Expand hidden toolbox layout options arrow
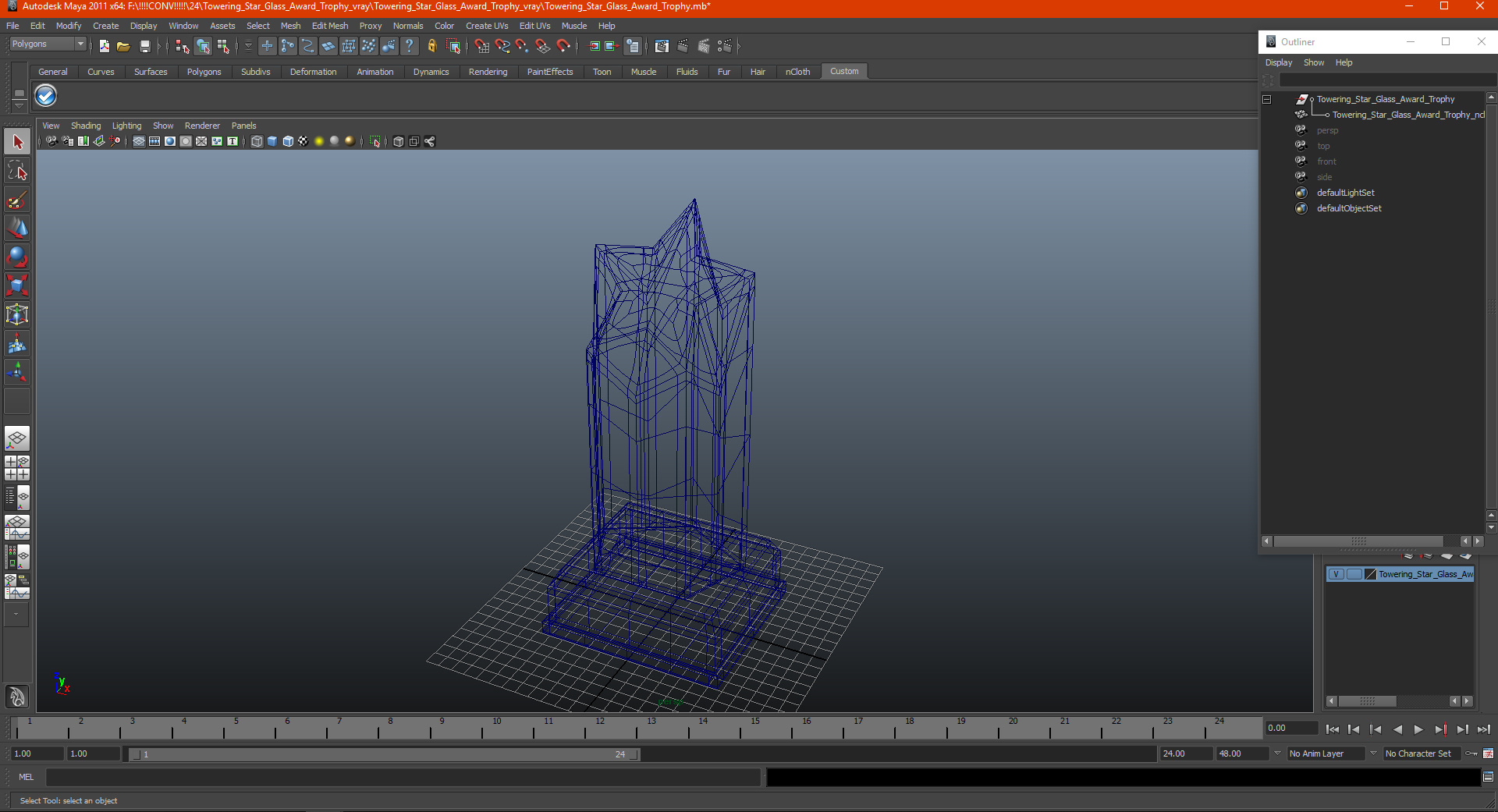 click(x=16, y=614)
